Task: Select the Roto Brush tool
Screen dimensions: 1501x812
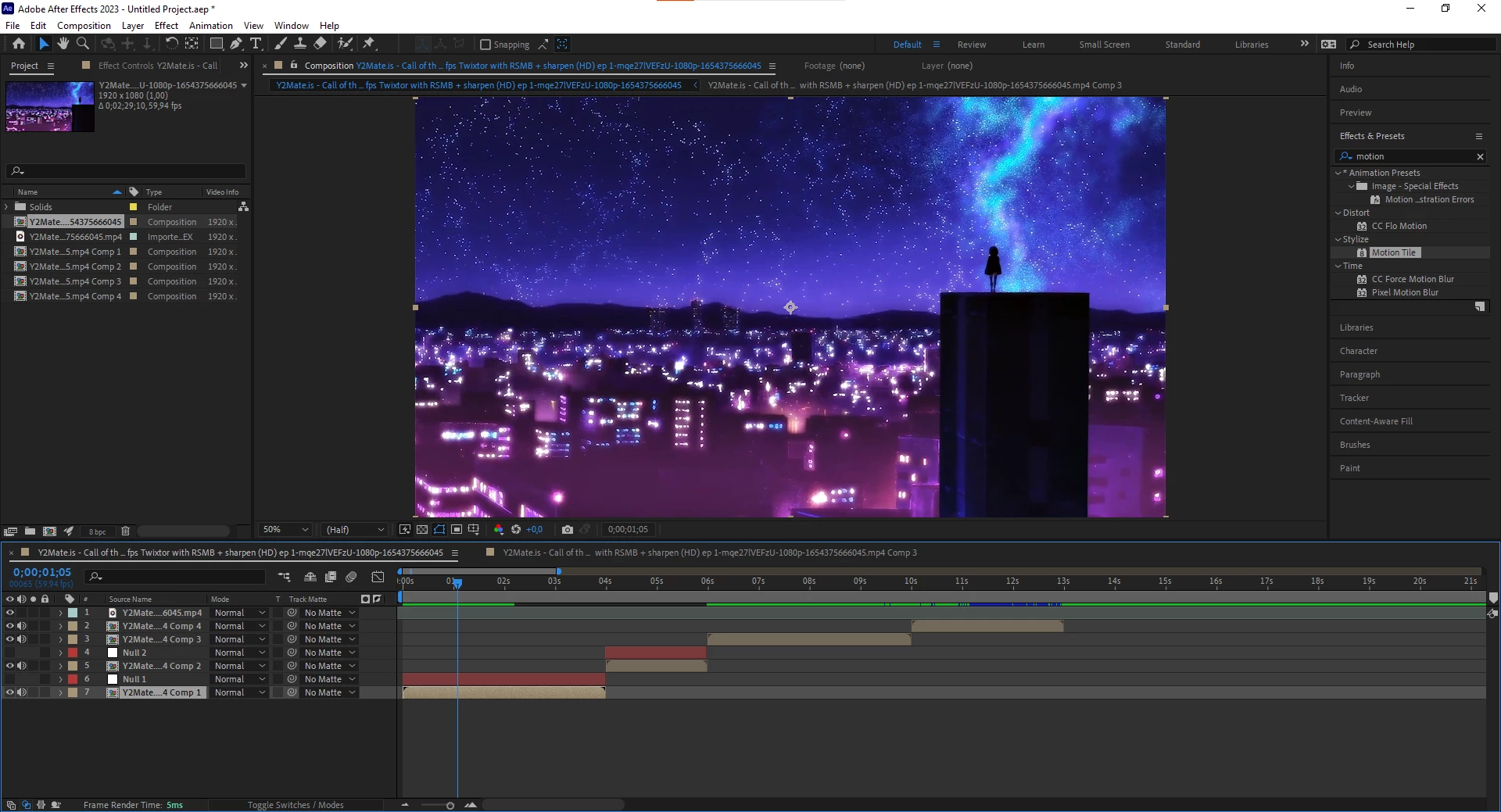Action: 345,44
